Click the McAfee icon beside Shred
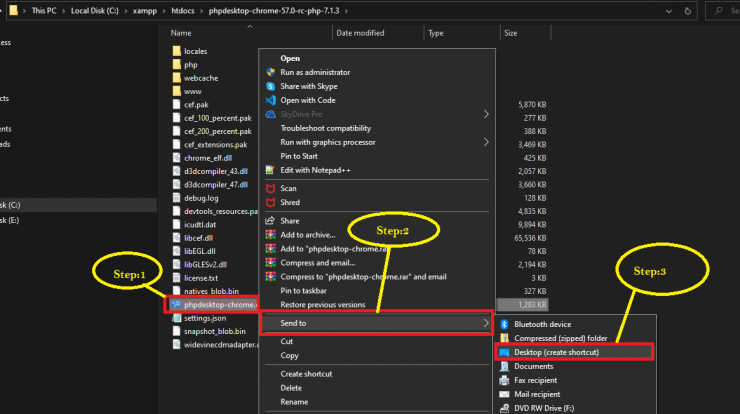 [270, 203]
